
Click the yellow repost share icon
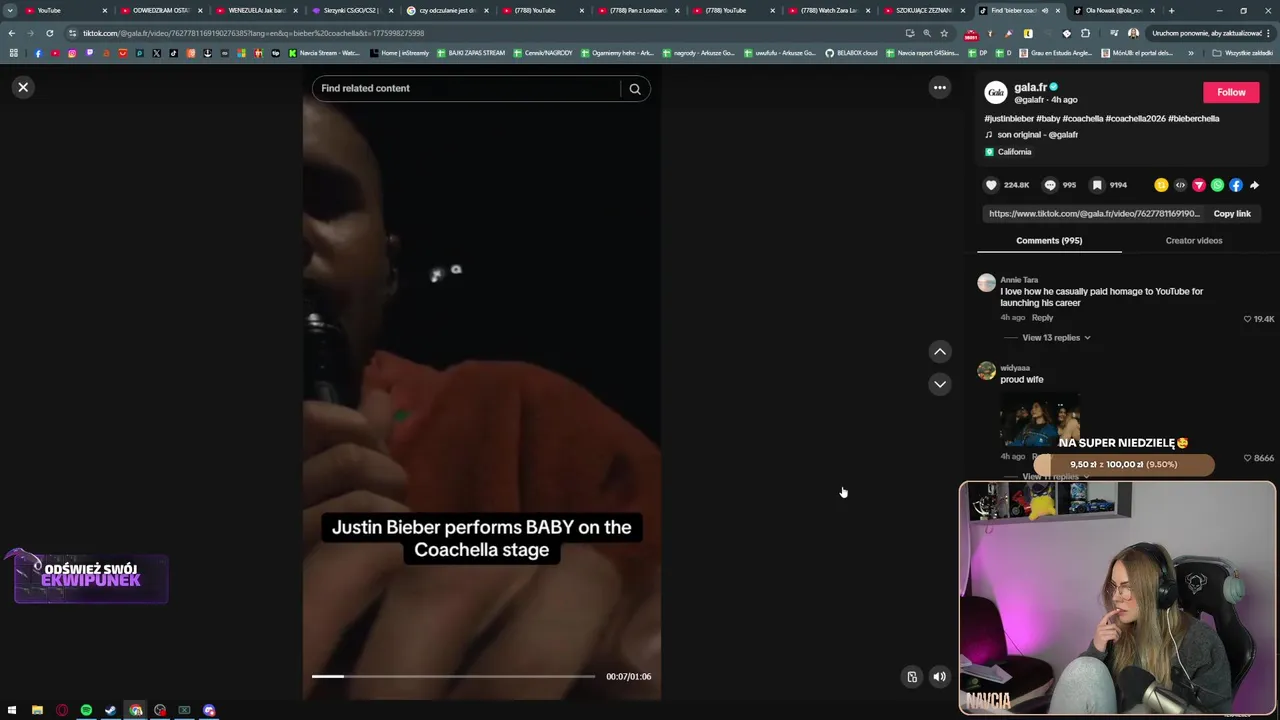(x=1161, y=185)
